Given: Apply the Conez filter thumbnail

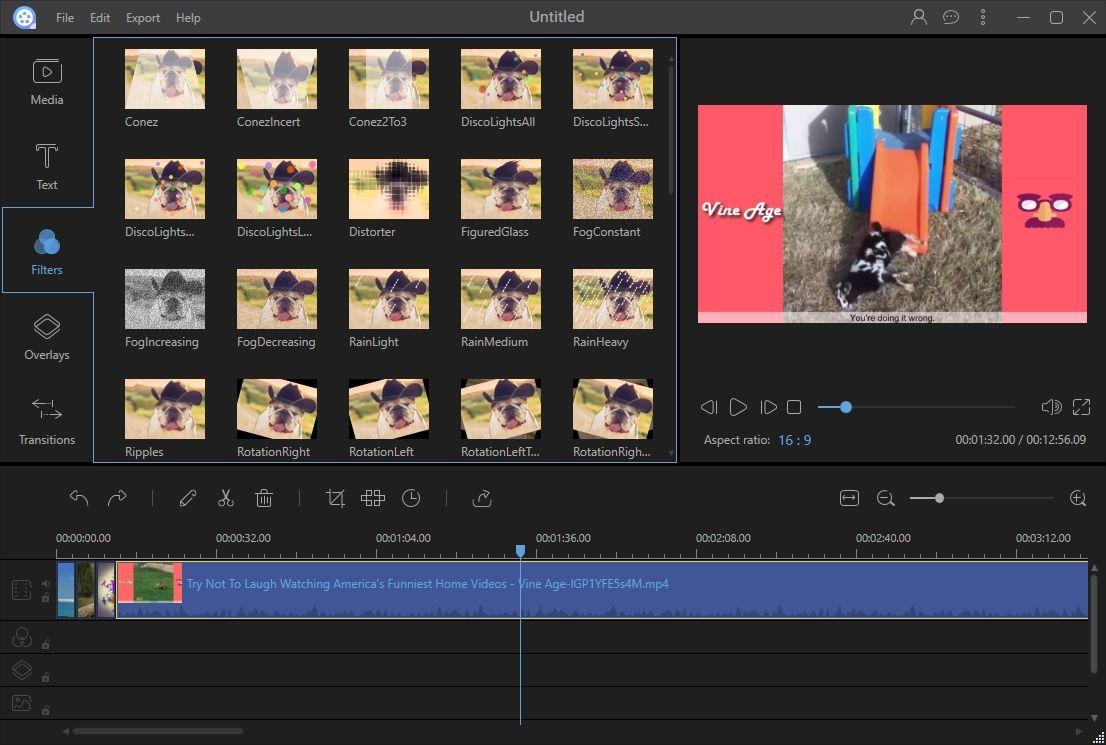Looking at the screenshot, I should click(165, 78).
